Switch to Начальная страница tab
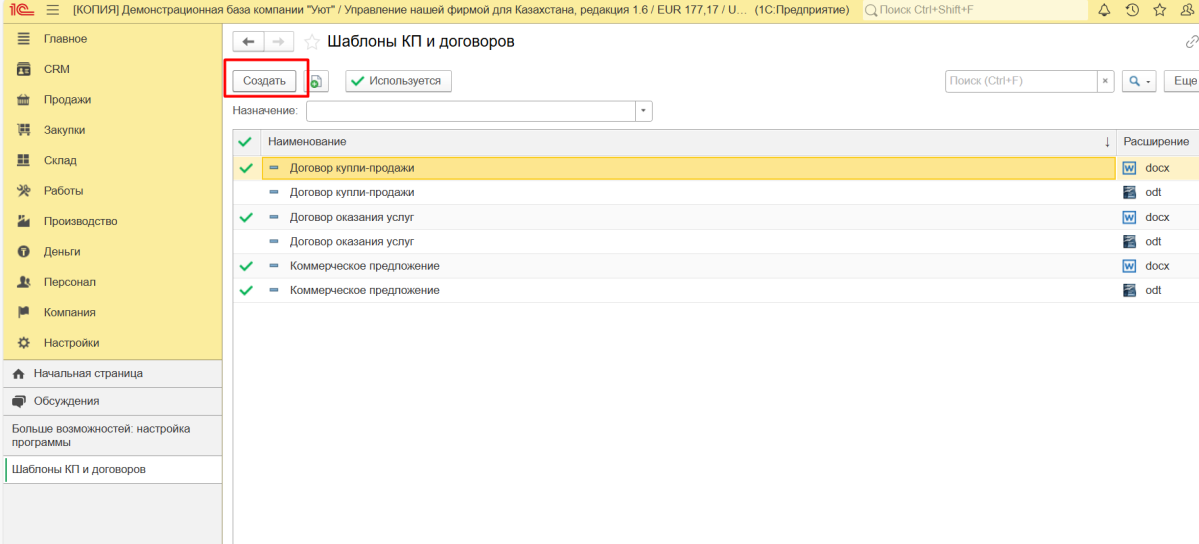The image size is (1199, 544). (x=88, y=373)
